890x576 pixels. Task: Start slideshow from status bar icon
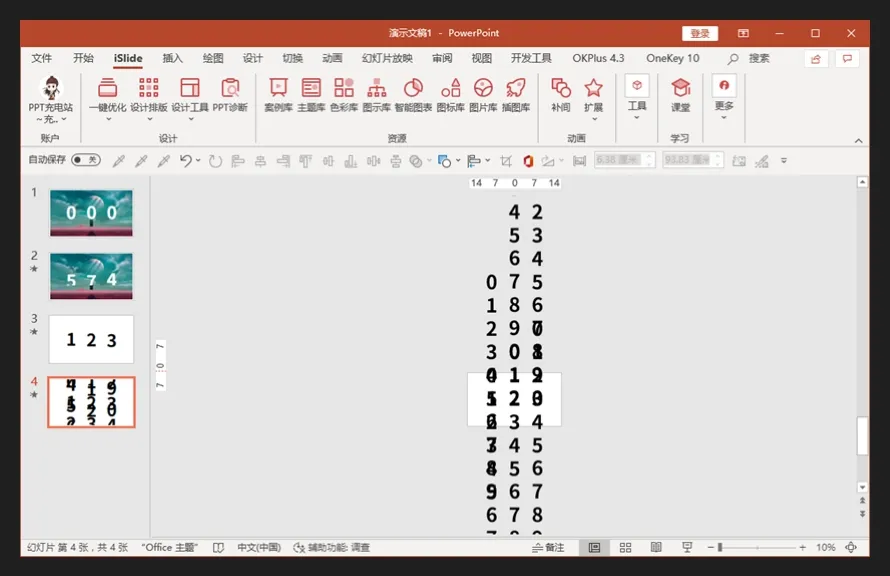687,547
